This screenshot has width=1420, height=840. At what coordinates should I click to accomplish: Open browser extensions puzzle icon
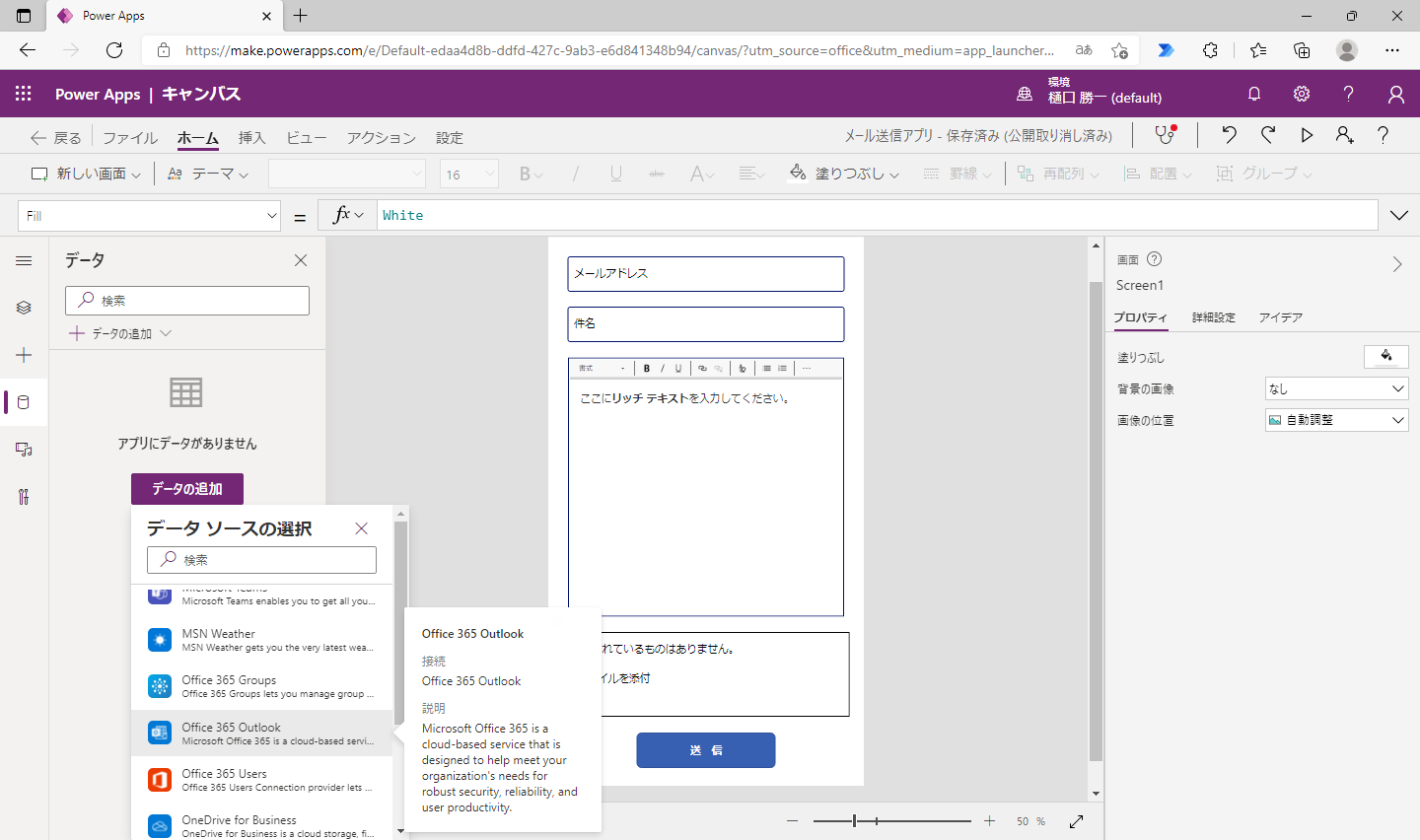[1211, 50]
